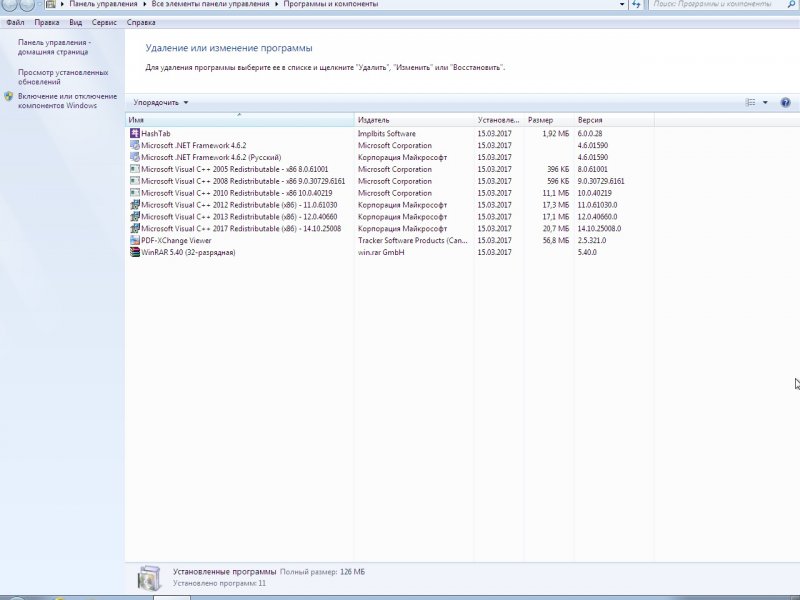The width and height of the screenshot is (800, 600).
Task: Sort list by Издатель column header
Action: 414,120
